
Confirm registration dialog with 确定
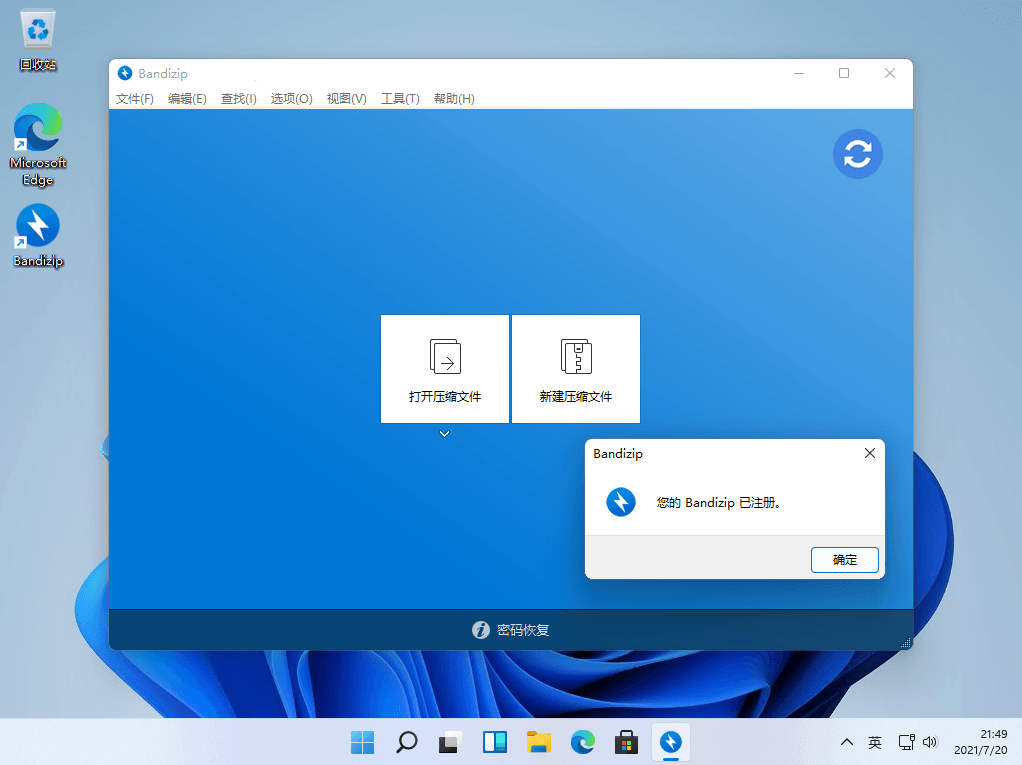point(845,560)
